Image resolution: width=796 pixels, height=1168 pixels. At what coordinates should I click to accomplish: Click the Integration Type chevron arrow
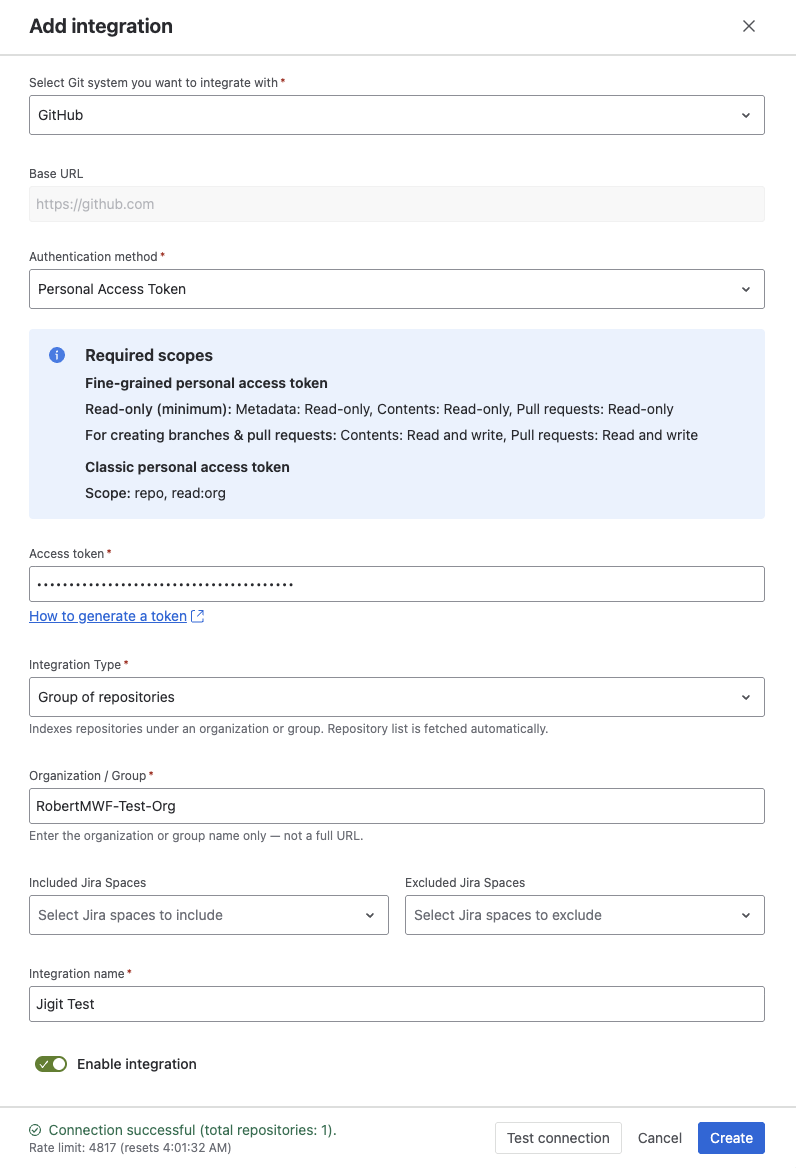(x=745, y=697)
